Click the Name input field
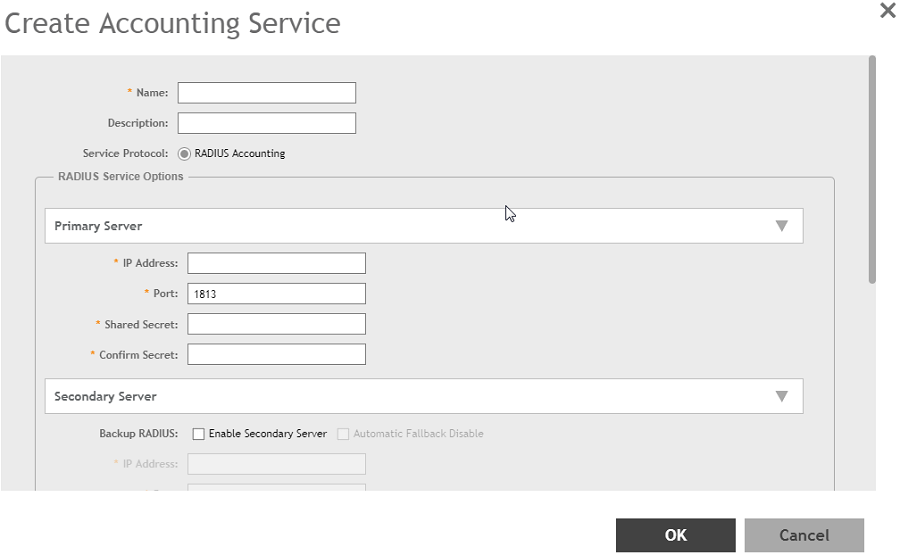This screenshot has width=900, height=555. tap(267, 93)
